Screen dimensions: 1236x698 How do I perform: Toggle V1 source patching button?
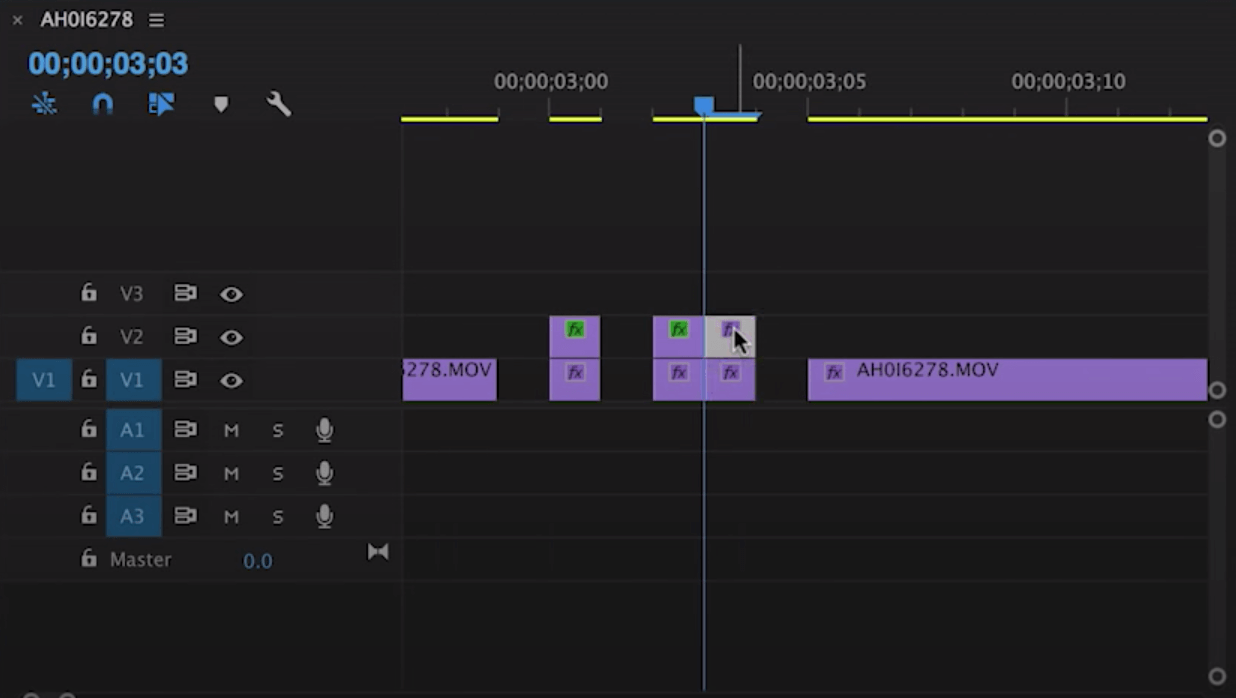[44, 380]
